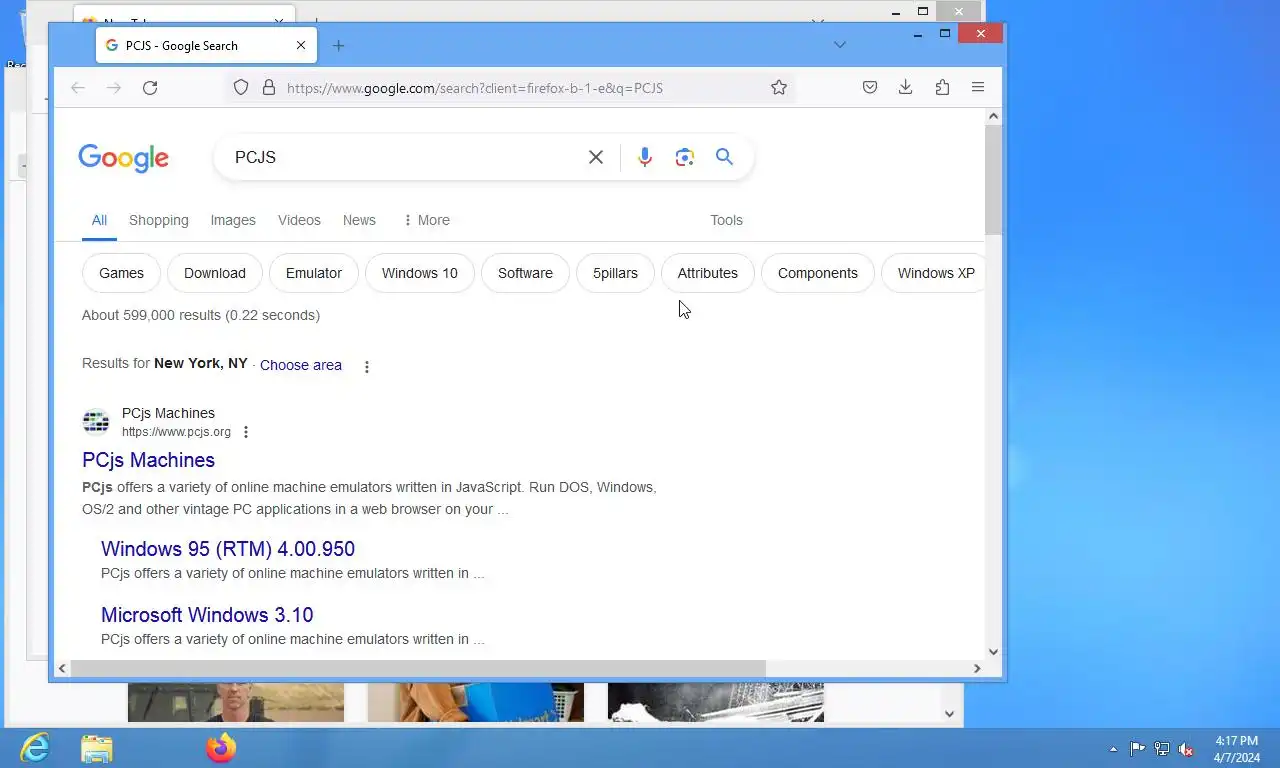Click the PCJS search input field
Viewport: 1280px width, 768px height.
(405, 157)
